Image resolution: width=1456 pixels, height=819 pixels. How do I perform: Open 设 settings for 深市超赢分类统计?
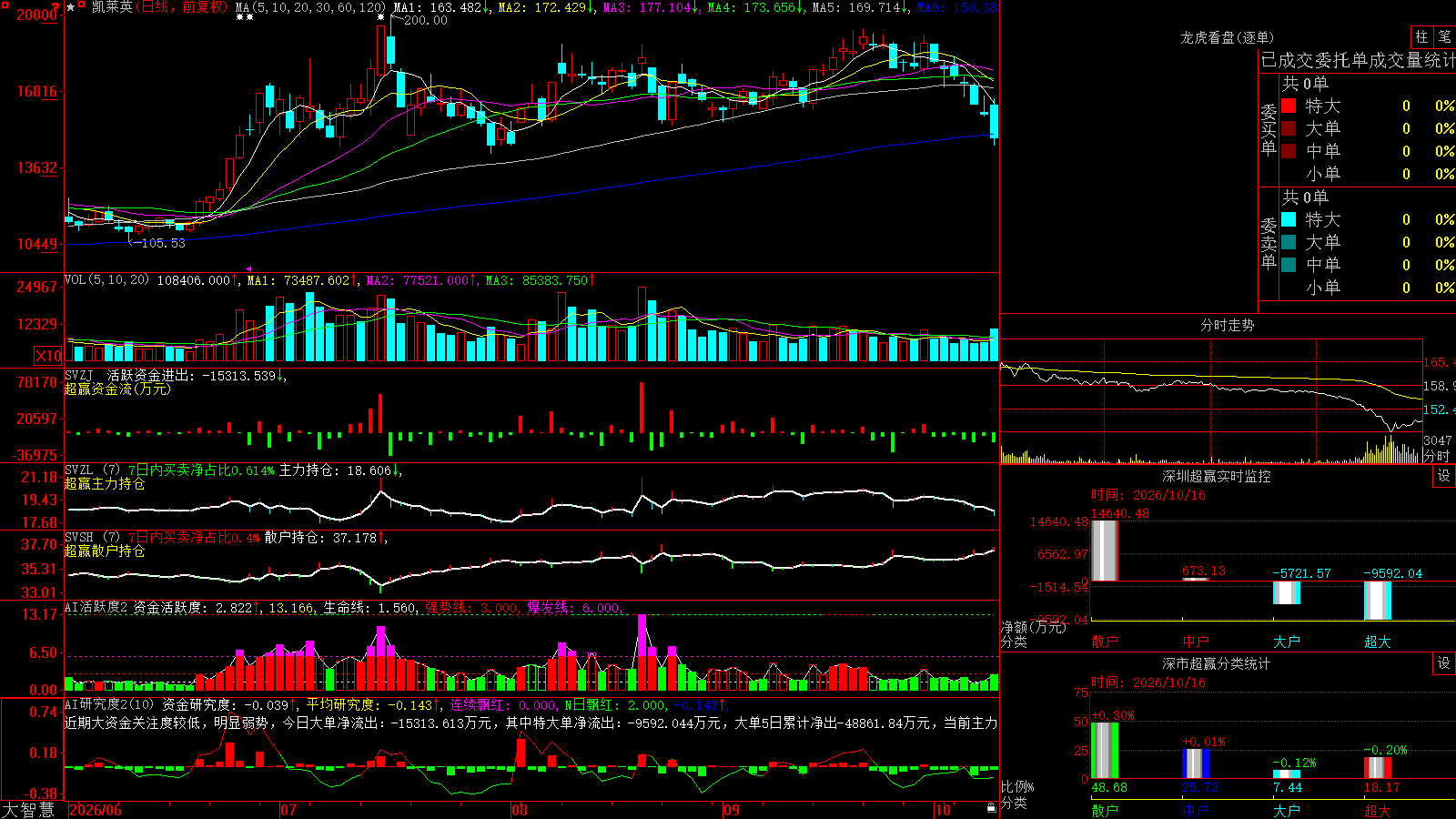1444,663
